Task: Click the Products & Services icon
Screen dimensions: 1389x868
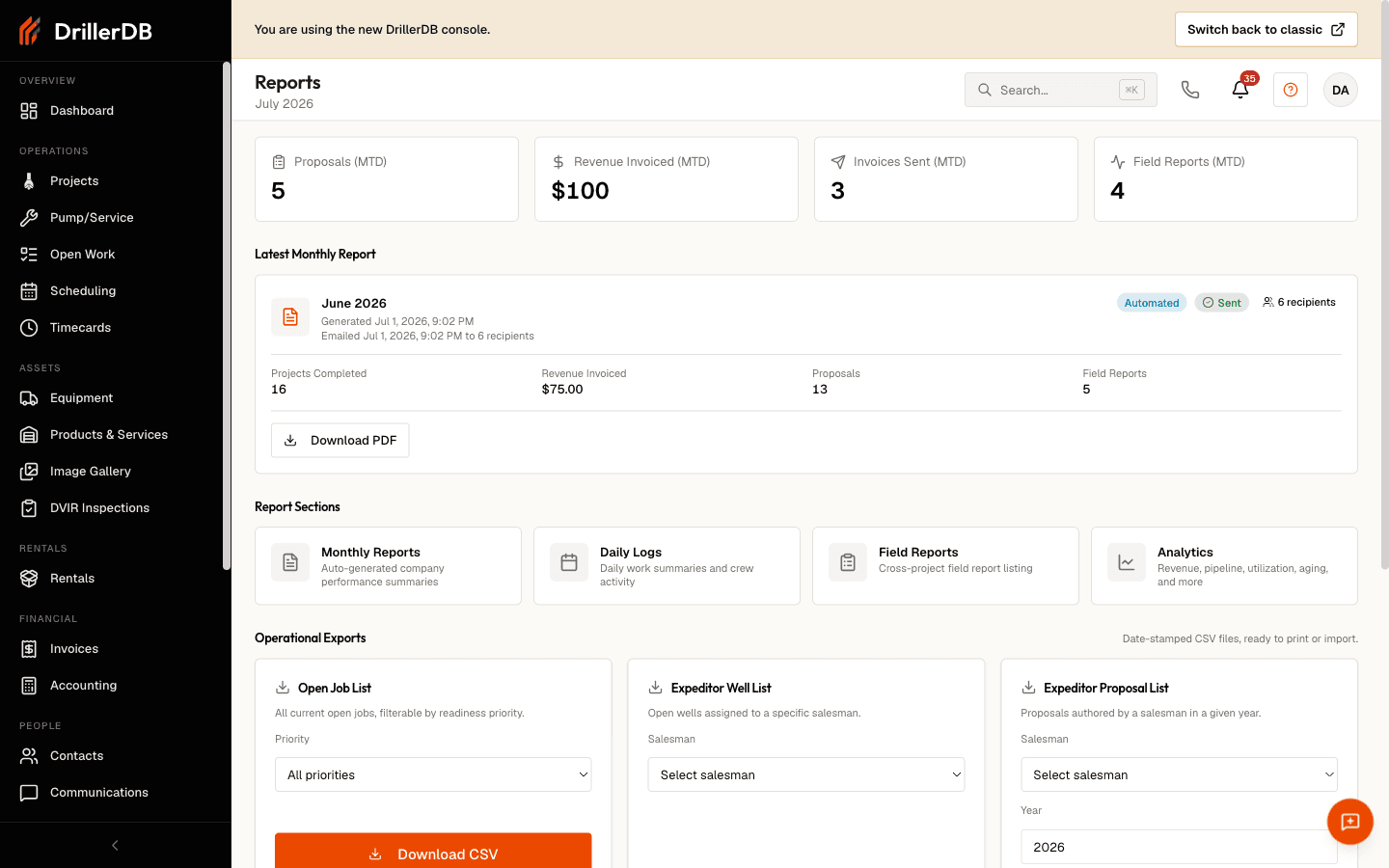Action: coord(29,435)
